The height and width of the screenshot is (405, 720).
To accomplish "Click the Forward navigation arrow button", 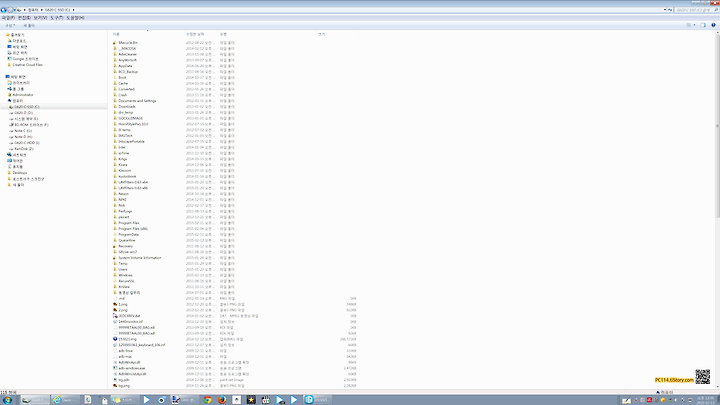I will click(x=10, y=10).
